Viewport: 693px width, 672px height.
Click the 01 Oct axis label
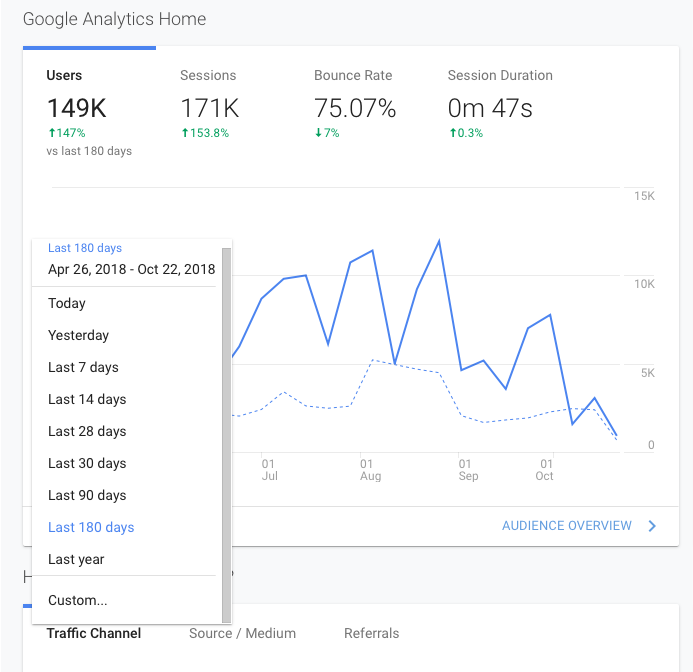pos(544,470)
